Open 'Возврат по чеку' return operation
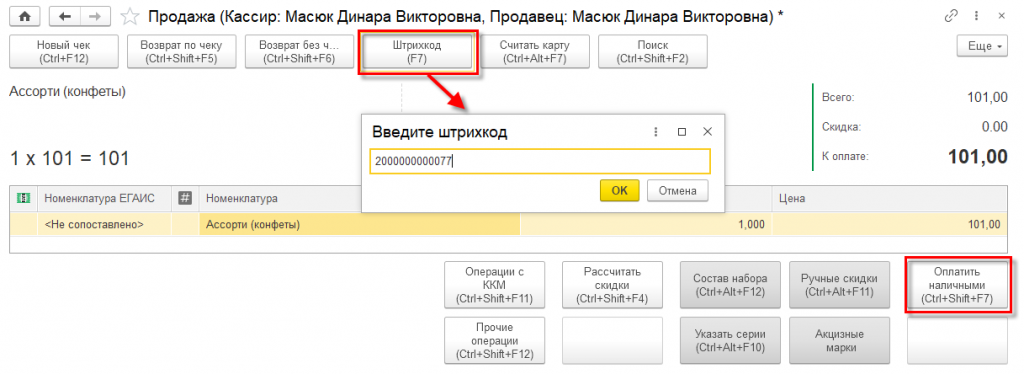The width and height of the screenshot is (1024, 374). tap(182, 52)
